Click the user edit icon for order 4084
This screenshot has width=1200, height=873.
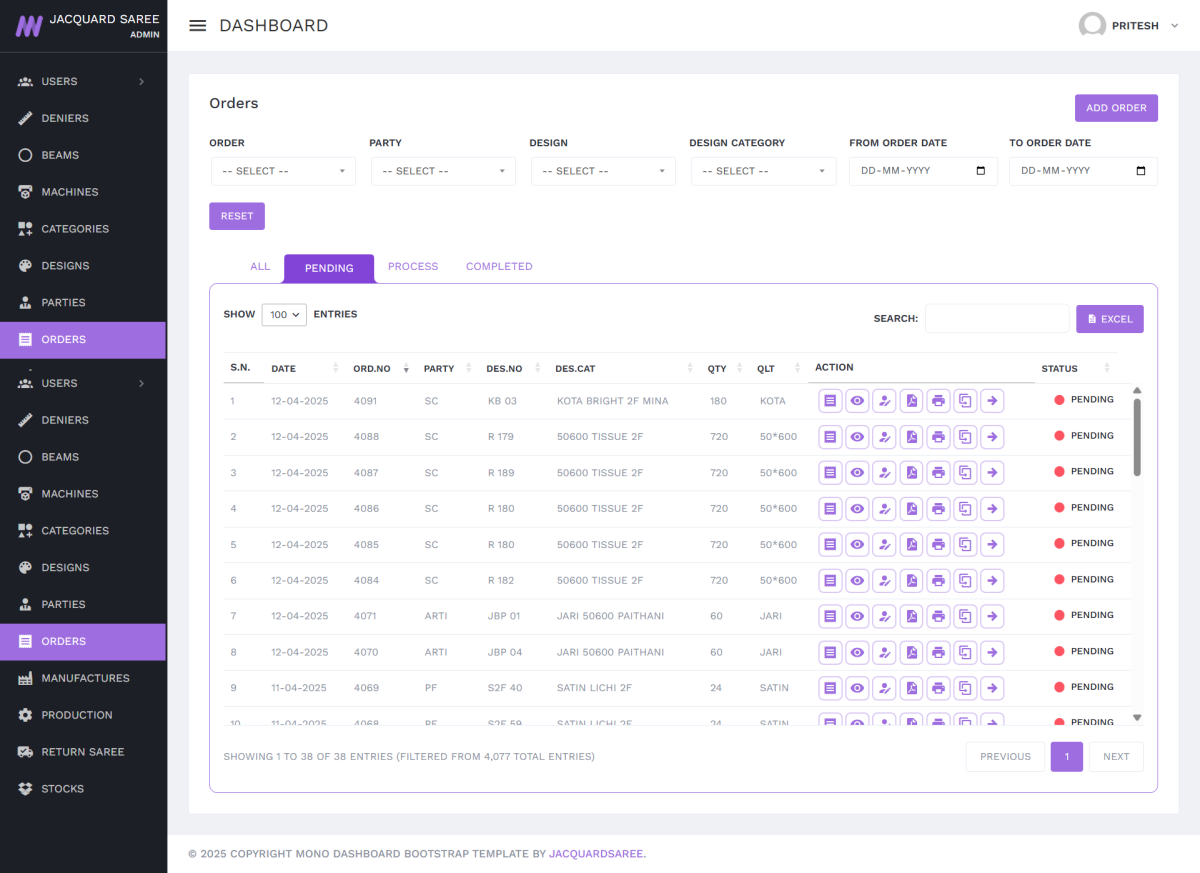[884, 581]
